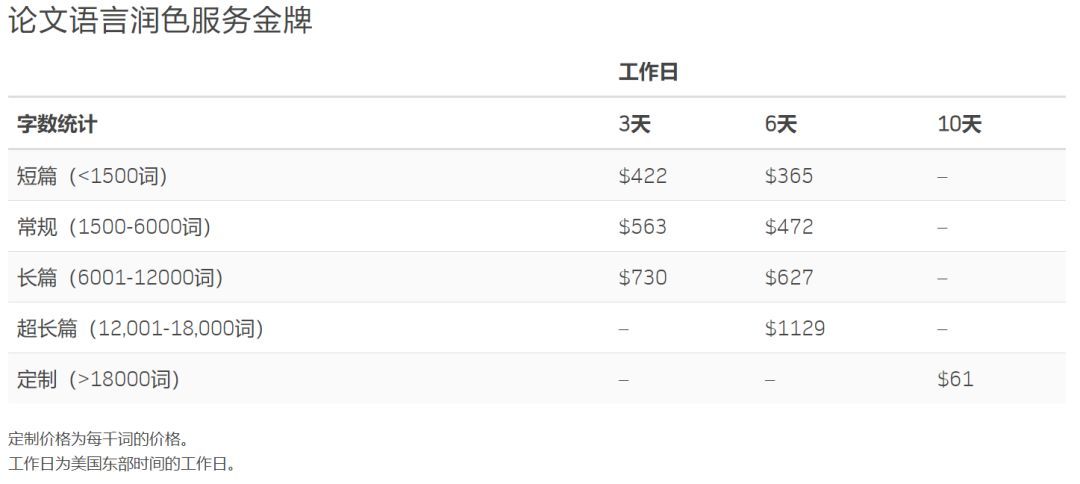The width and height of the screenshot is (1080, 484).
Task: Click the $61 price cell
Action: pos(955,379)
